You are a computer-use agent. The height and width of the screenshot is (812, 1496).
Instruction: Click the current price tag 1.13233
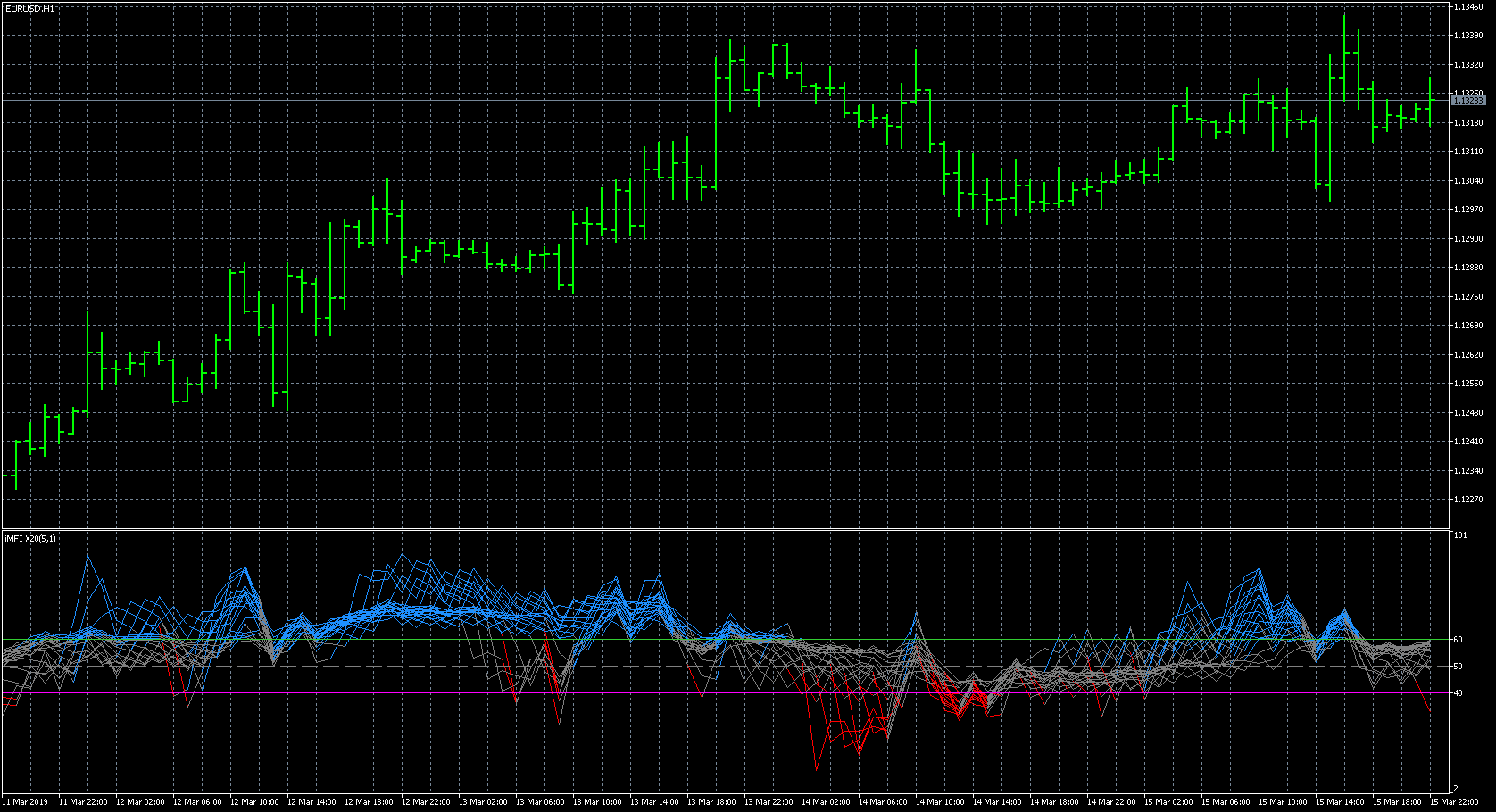[x=1468, y=101]
